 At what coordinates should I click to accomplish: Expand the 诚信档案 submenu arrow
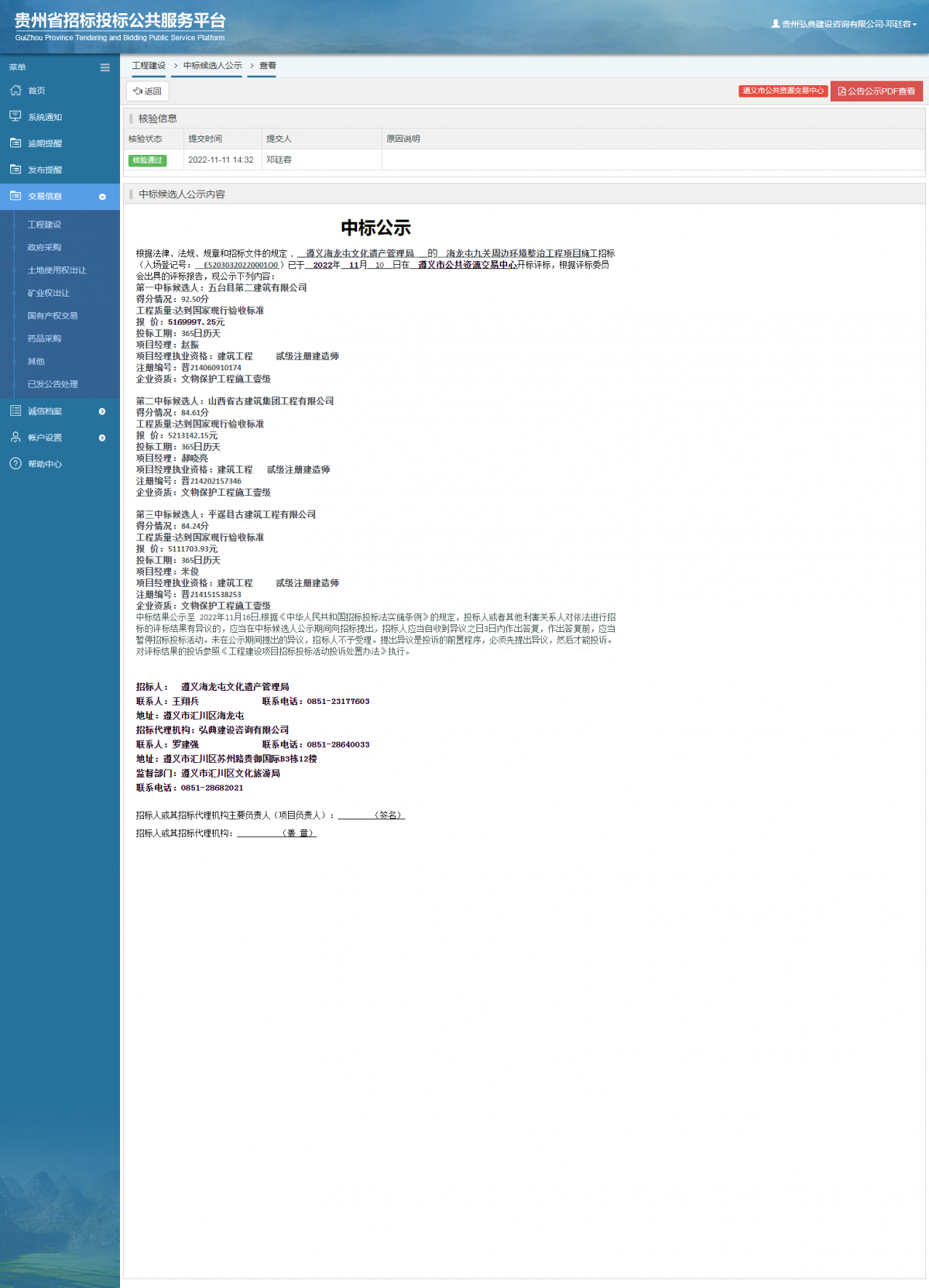102,411
